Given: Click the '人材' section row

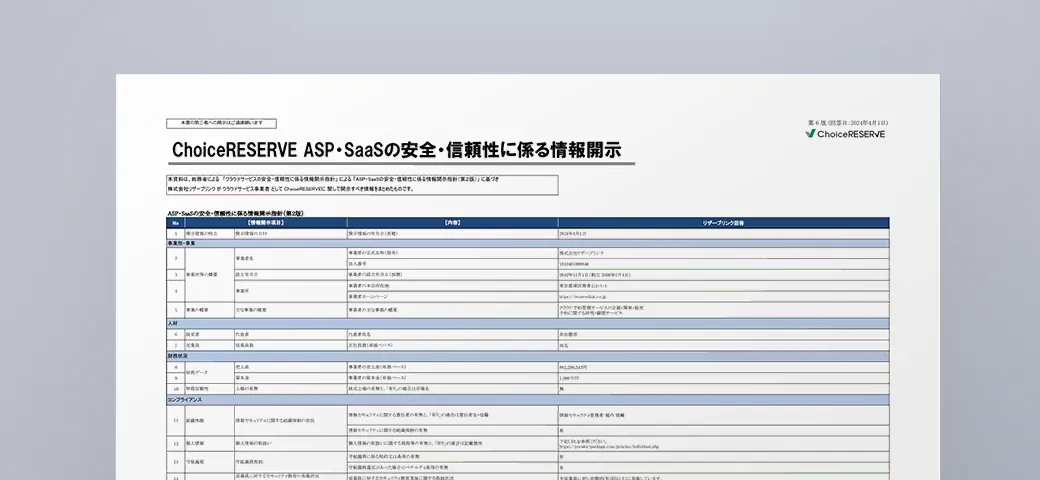Looking at the screenshot, I should [528, 324].
